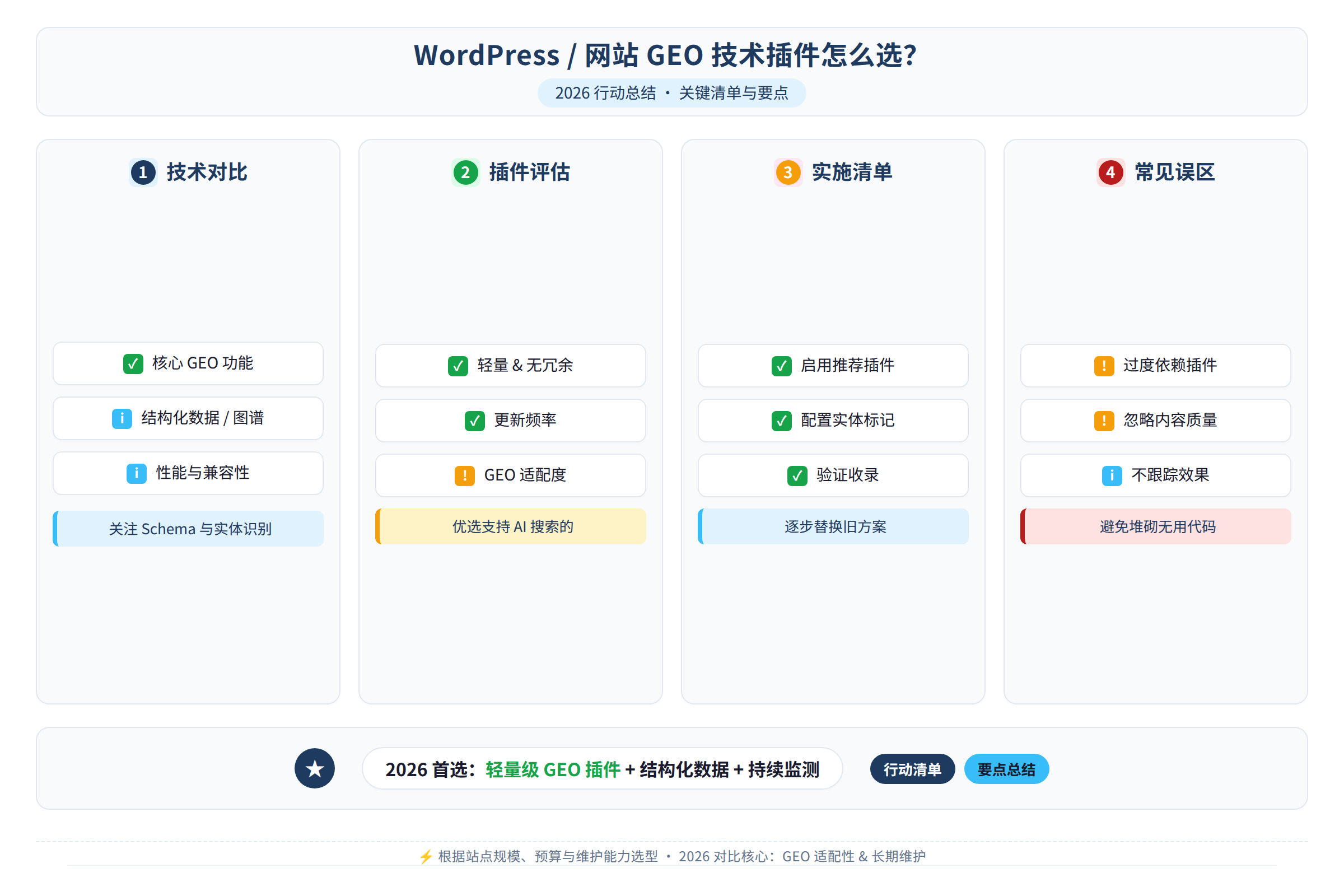
Task: Click the 关注 Schema 与实体识别 note
Action: click(x=188, y=529)
